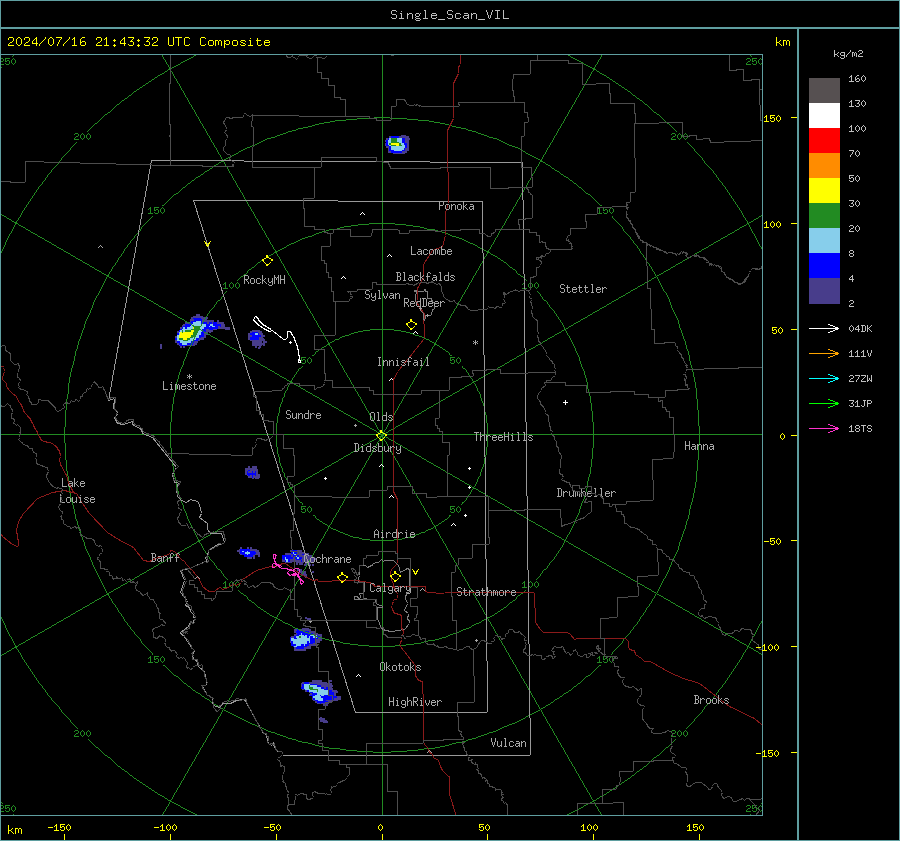This screenshot has height=841, width=900.
Task: Click the RockyMH label
Action: (264, 280)
